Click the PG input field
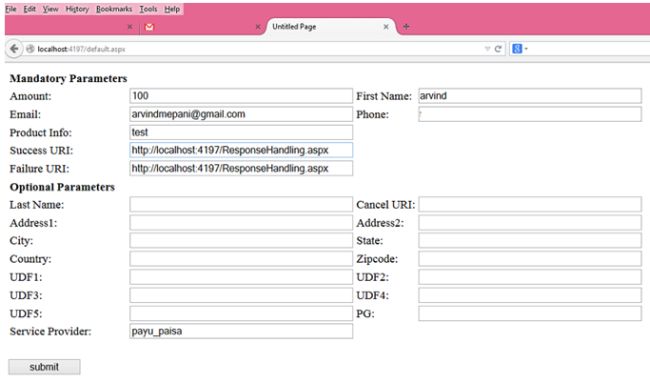This screenshot has width=650, height=383. (530, 313)
